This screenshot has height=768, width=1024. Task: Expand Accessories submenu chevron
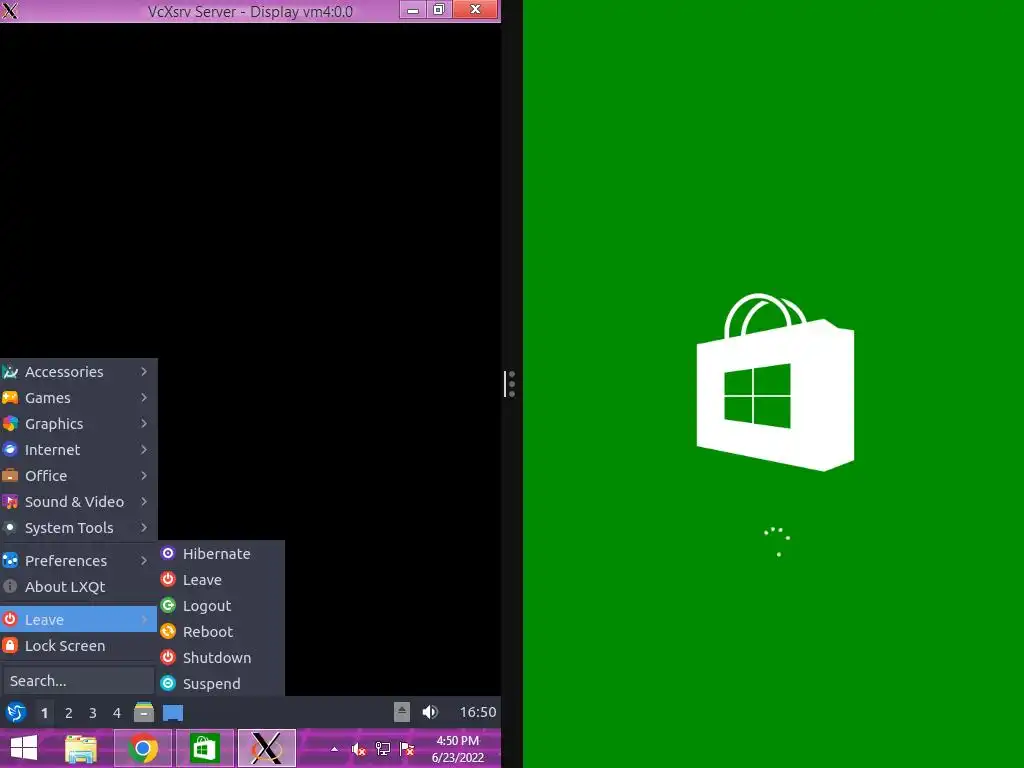144,372
